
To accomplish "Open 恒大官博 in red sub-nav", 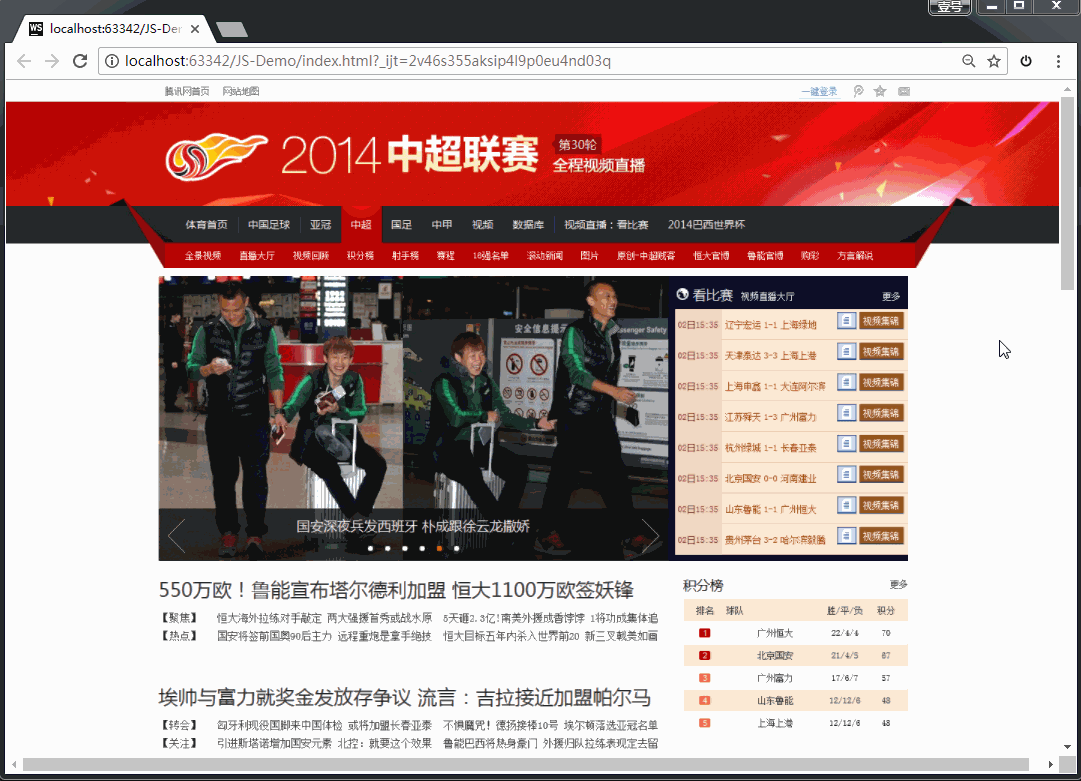I will point(711,256).
